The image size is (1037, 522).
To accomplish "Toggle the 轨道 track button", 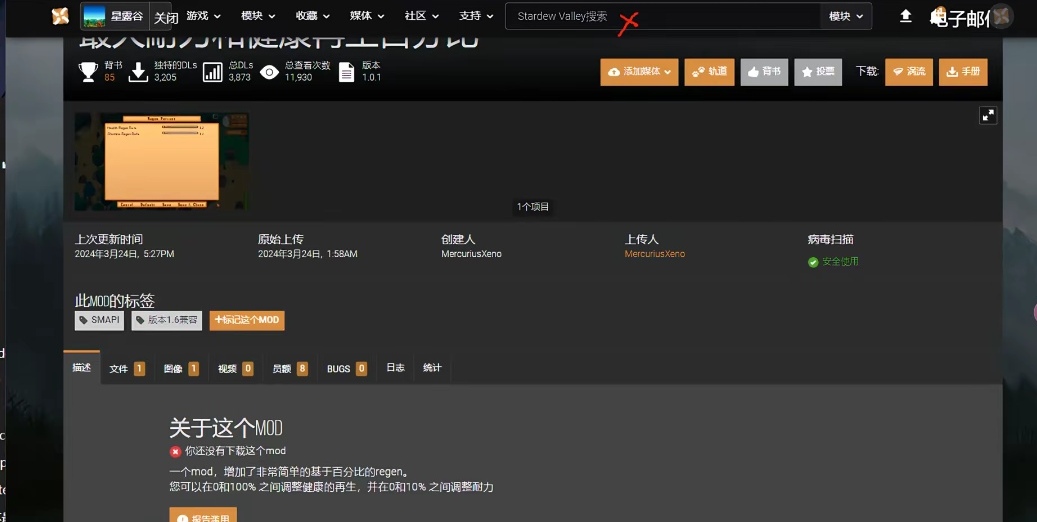I will [x=709, y=72].
